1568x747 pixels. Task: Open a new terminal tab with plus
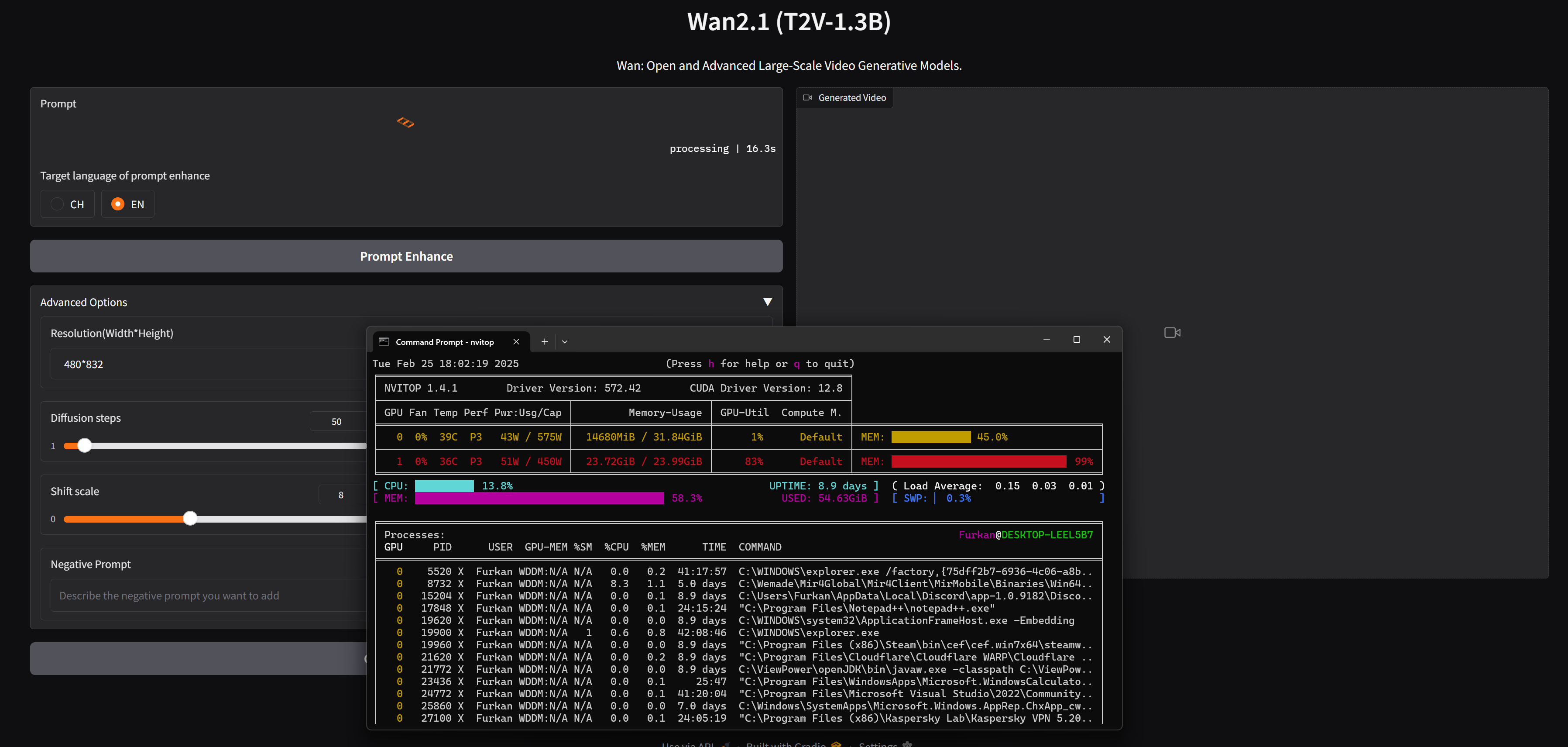coord(544,341)
